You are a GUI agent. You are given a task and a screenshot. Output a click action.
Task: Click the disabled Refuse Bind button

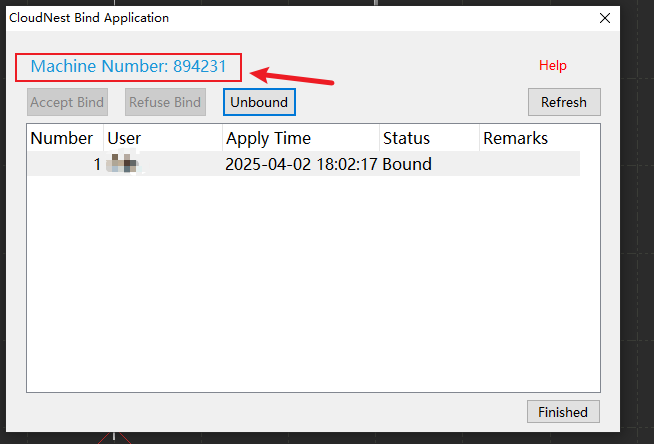(x=165, y=102)
